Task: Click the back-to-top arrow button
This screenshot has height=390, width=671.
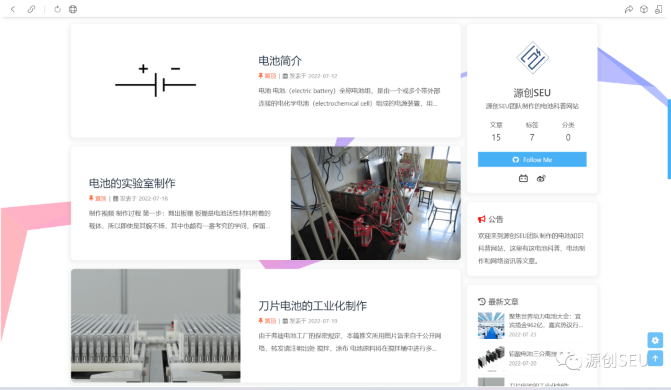Action: [x=655, y=358]
